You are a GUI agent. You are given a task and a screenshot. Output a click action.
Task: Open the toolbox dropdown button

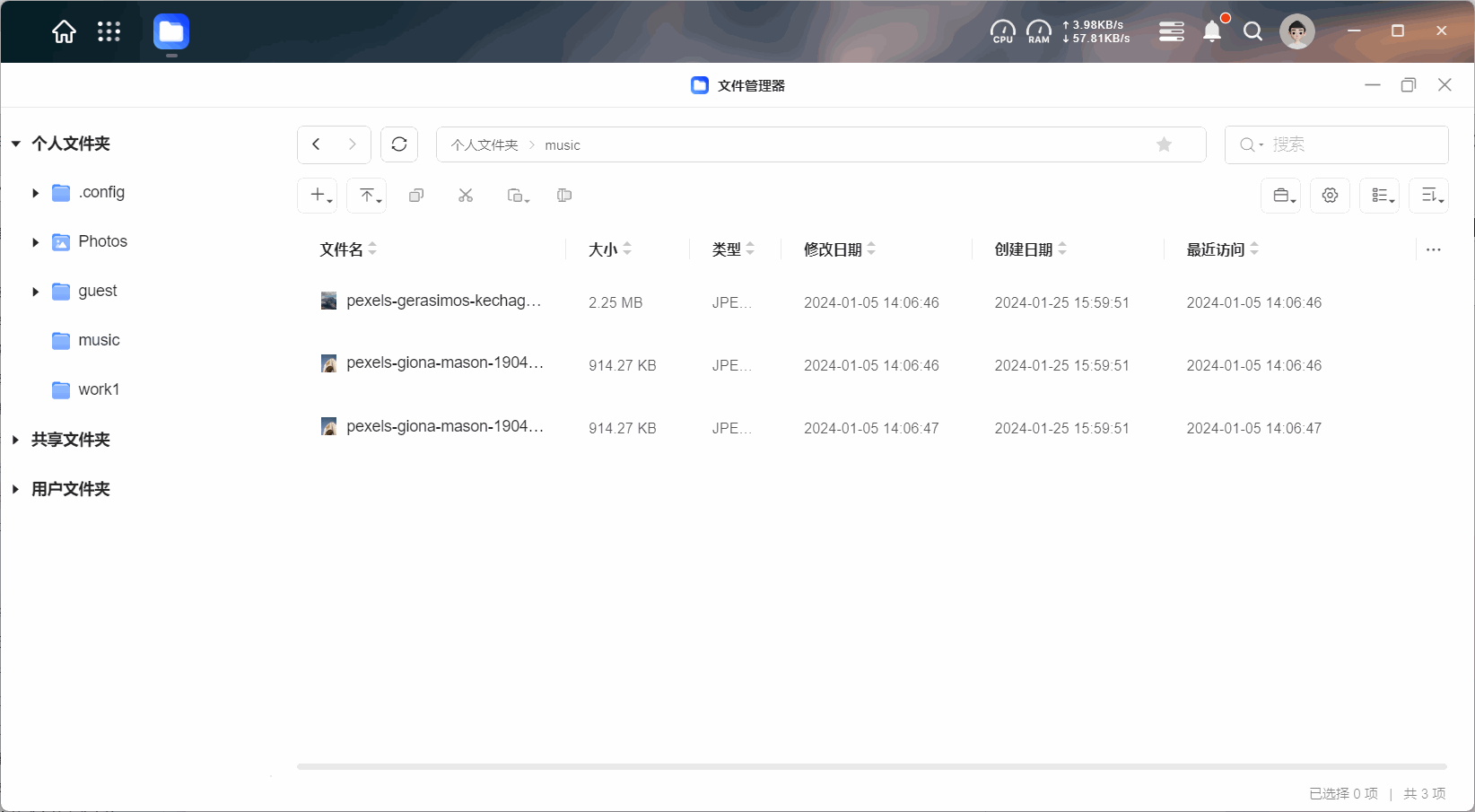click(1281, 195)
